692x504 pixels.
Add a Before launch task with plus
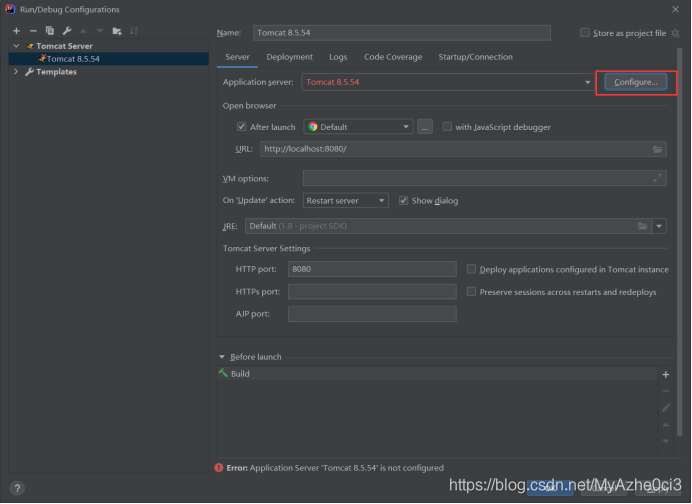(665, 374)
